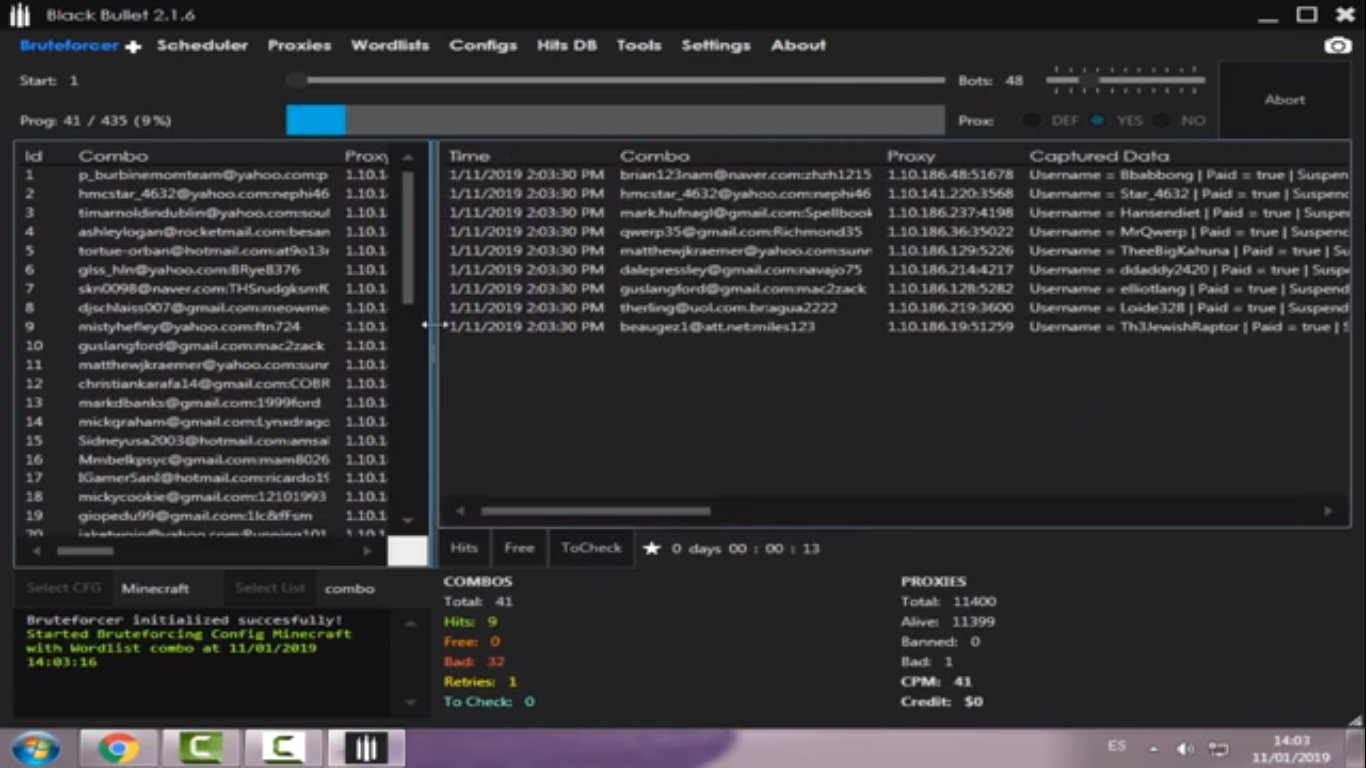
Task: Click the Start position slider track
Action: pos(615,80)
